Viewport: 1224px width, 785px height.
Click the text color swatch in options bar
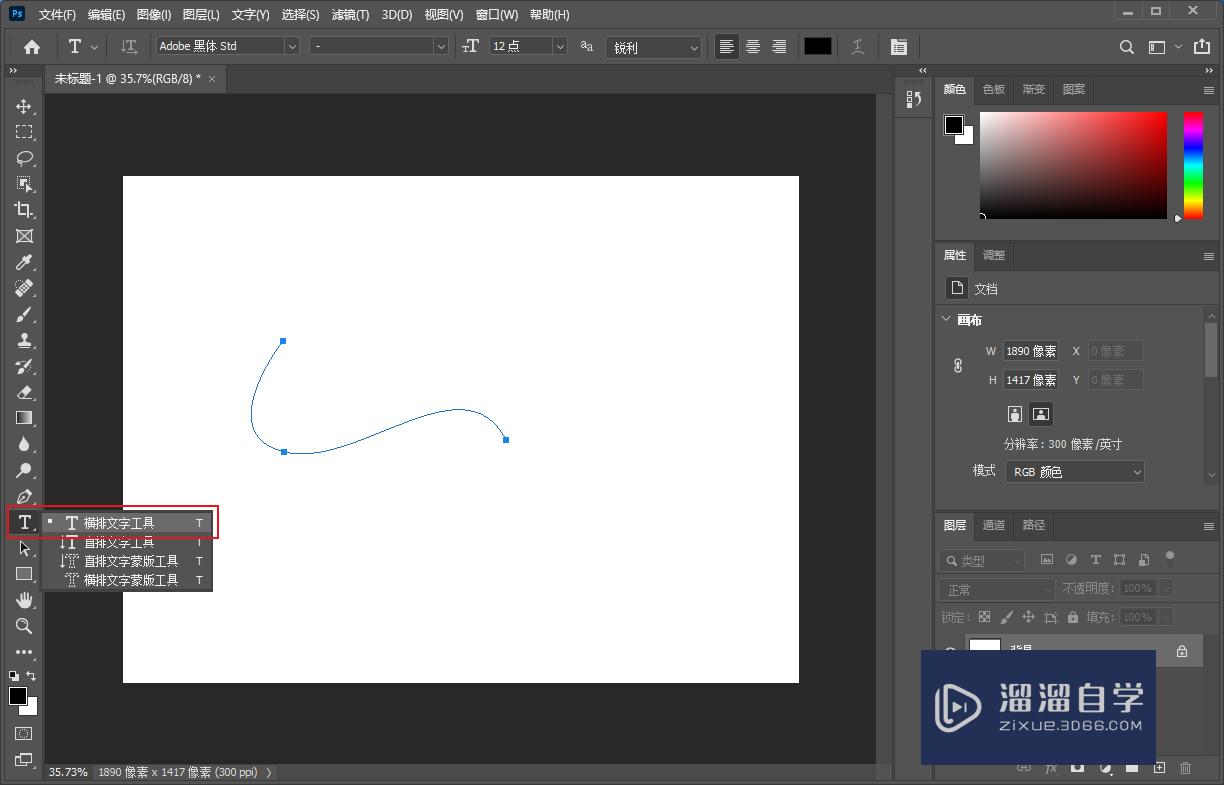tap(818, 46)
